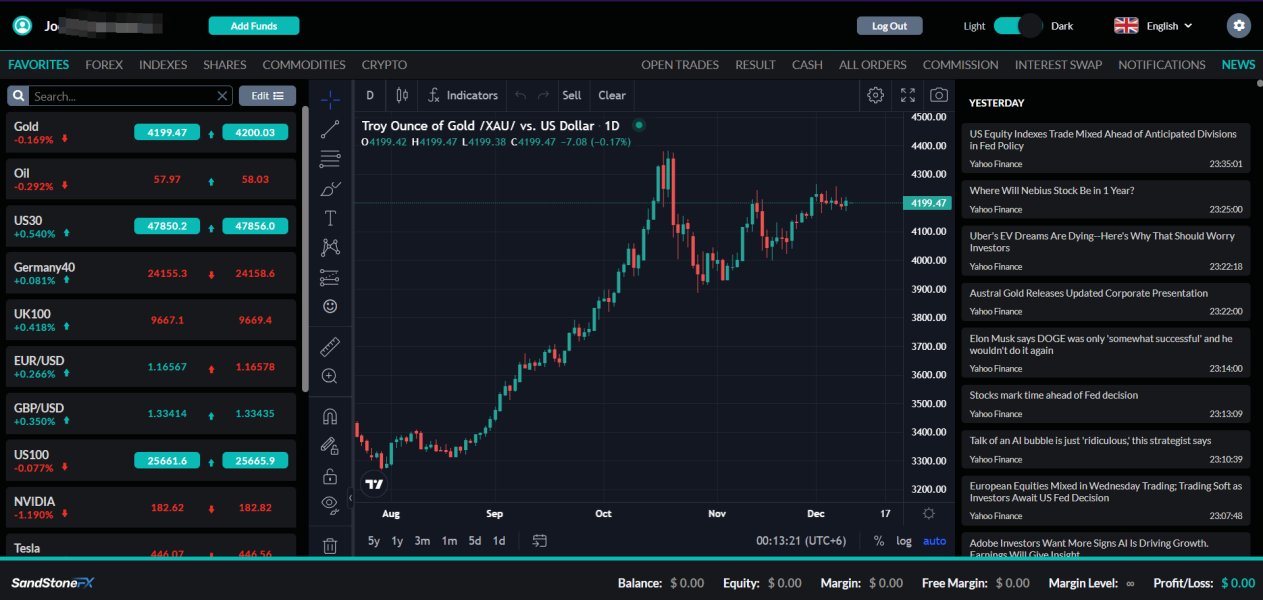Take a chart snapshot with camera icon
Screen dimensions: 1263x600
(938, 95)
